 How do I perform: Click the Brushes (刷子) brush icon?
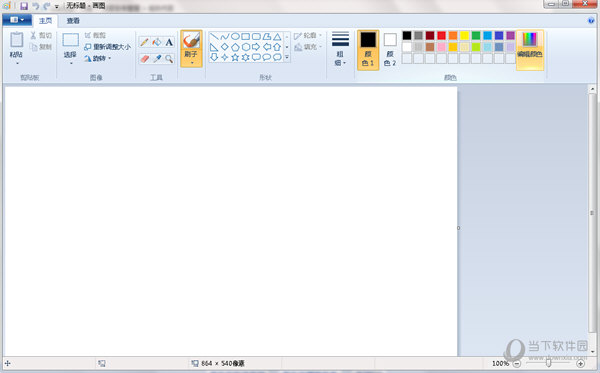click(x=191, y=40)
